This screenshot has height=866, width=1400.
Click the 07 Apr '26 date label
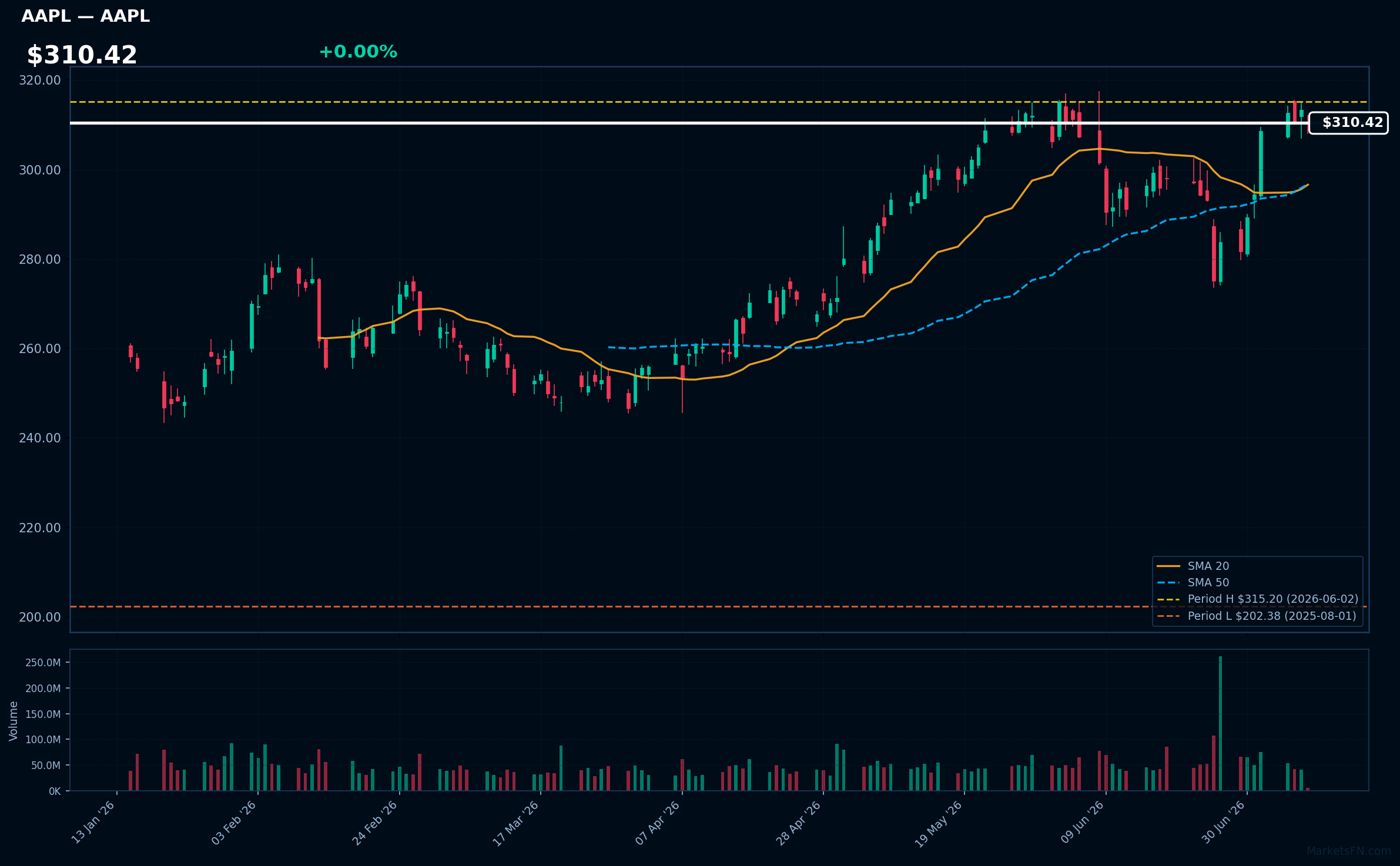click(657, 823)
